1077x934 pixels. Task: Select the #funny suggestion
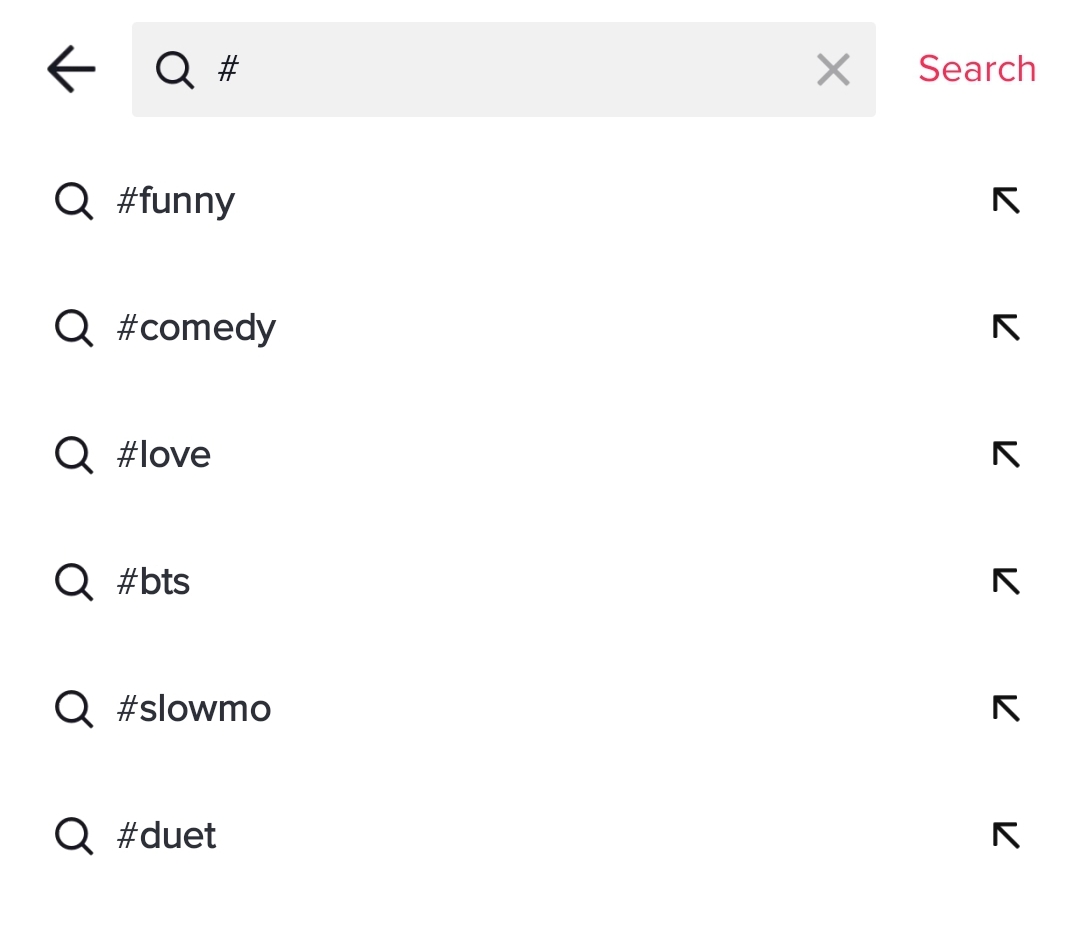[x=177, y=201]
